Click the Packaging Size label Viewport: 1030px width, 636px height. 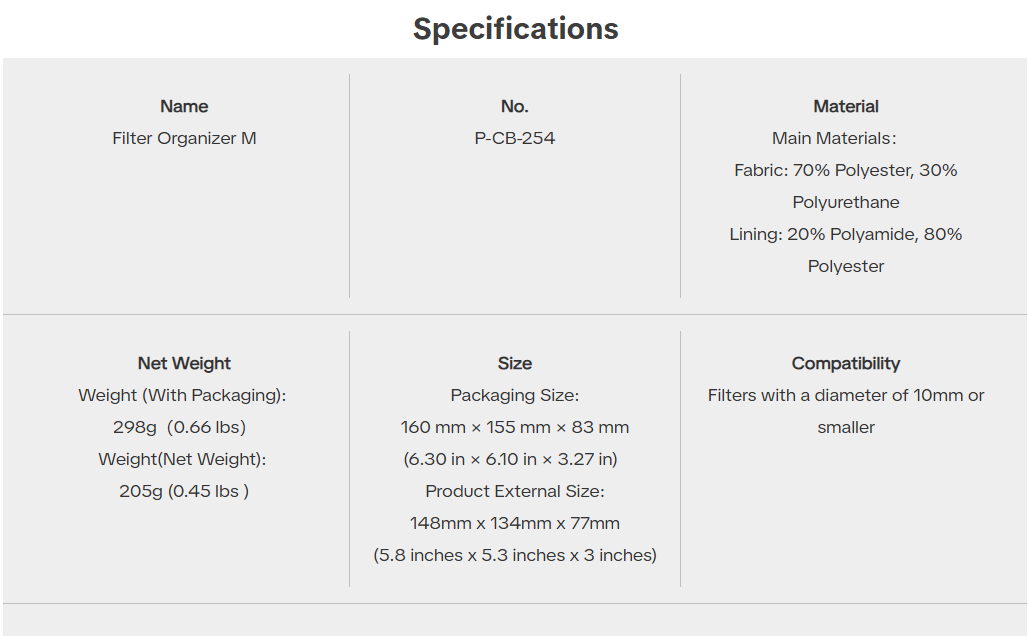tap(515, 395)
